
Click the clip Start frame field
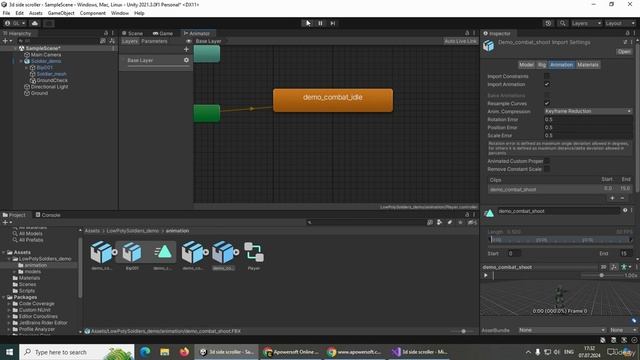pos(513,253)
